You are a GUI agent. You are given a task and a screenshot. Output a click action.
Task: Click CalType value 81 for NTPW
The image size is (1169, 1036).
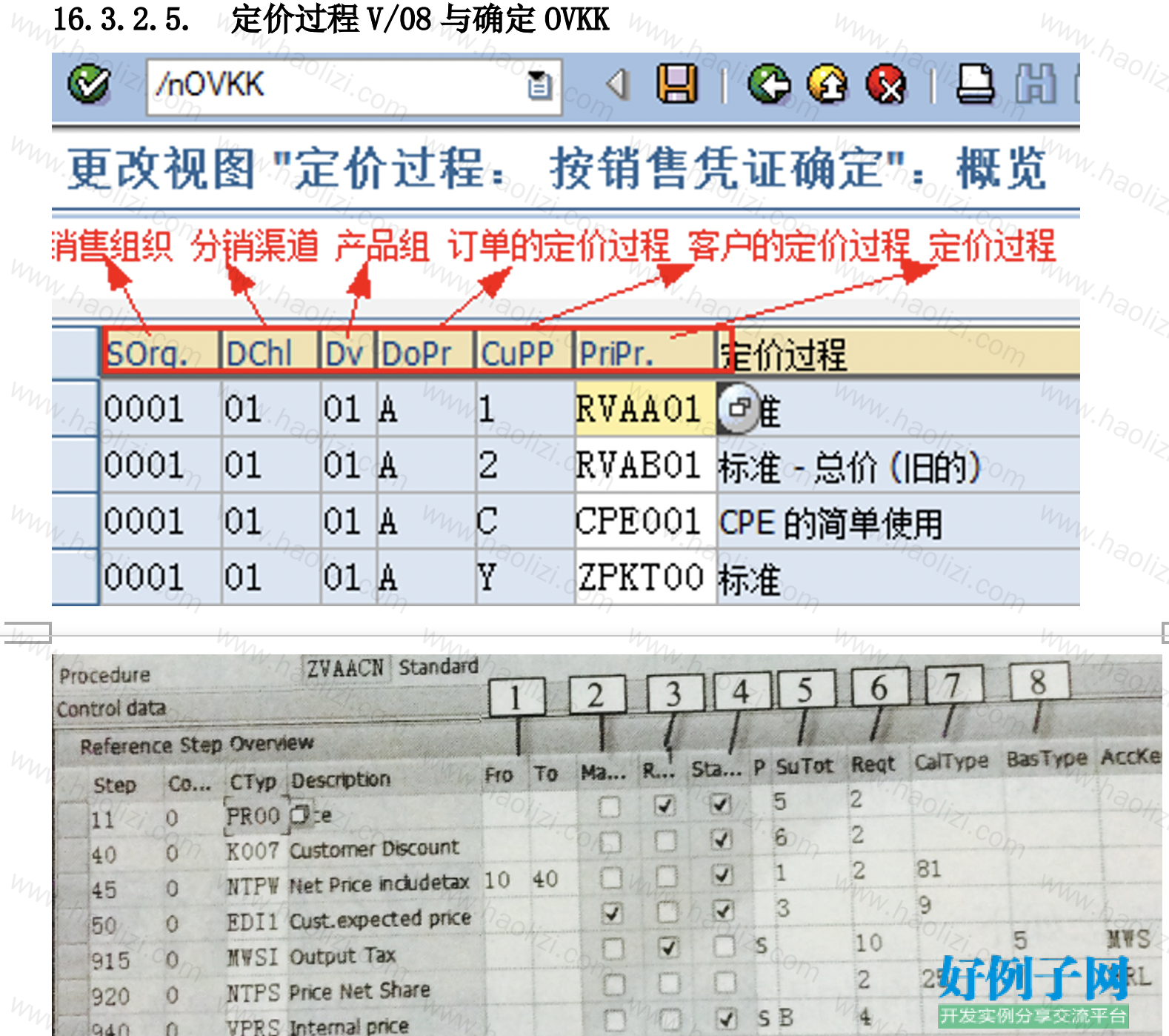click(928, 869)
